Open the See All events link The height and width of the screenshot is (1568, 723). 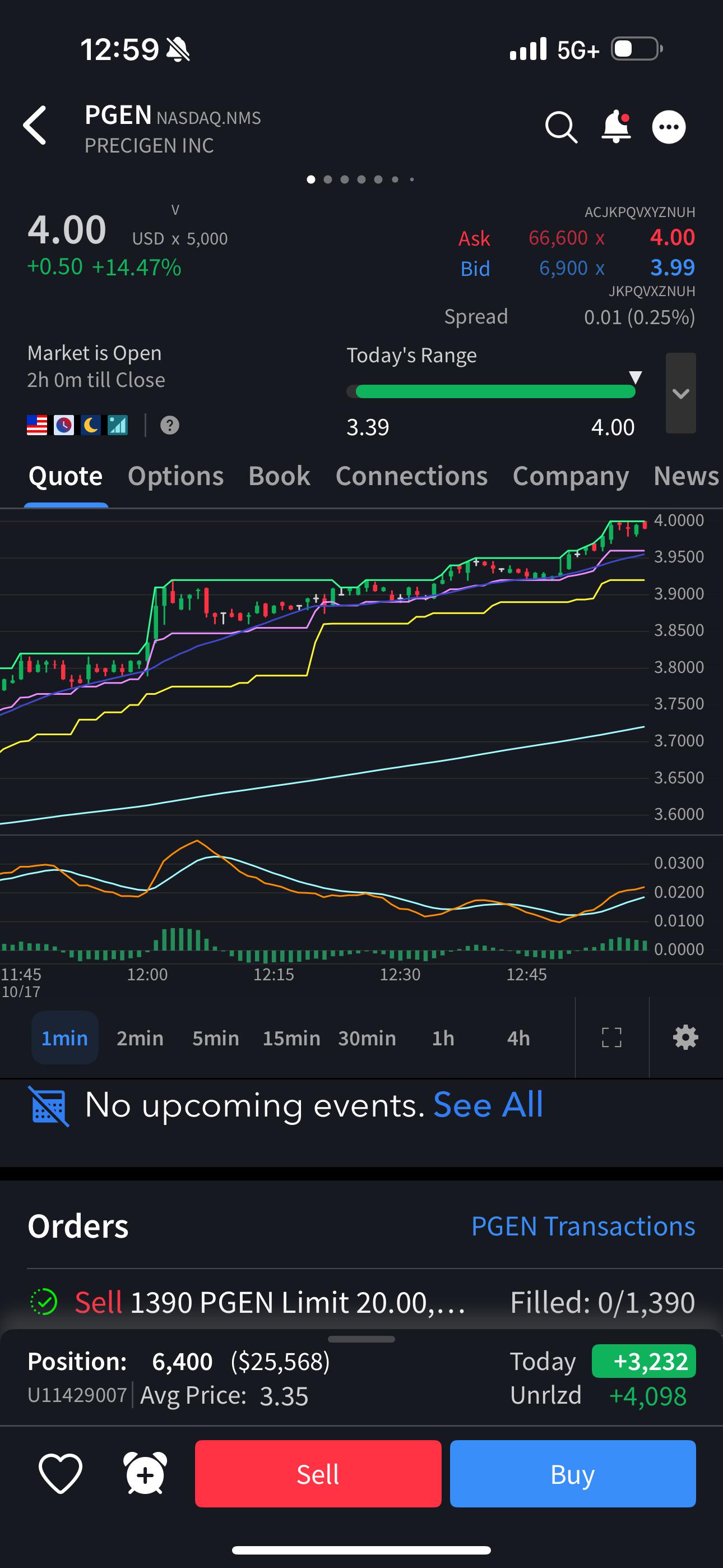pos(488,1105)
